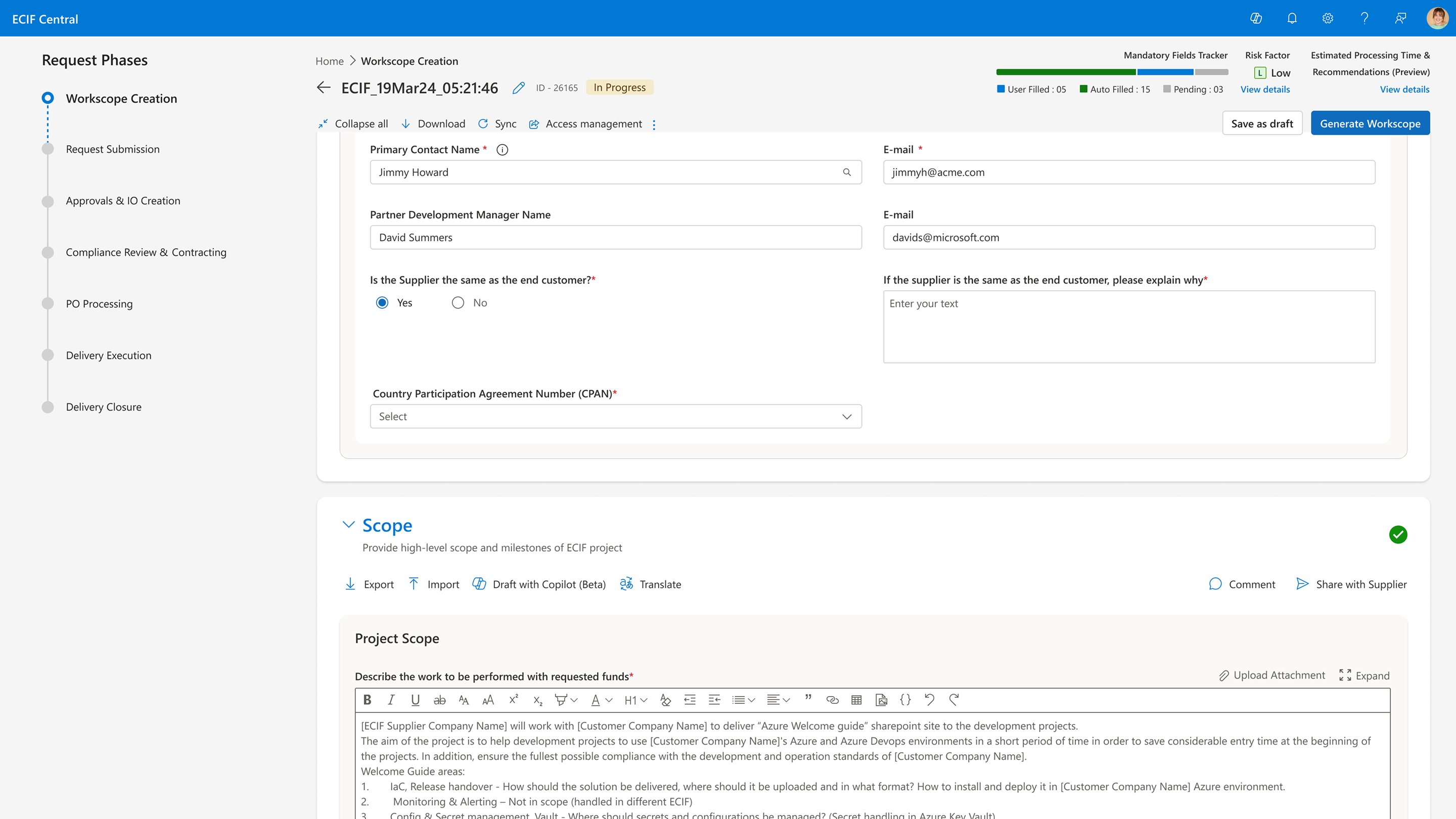Click the Bold formatting icon

point(368,700)
